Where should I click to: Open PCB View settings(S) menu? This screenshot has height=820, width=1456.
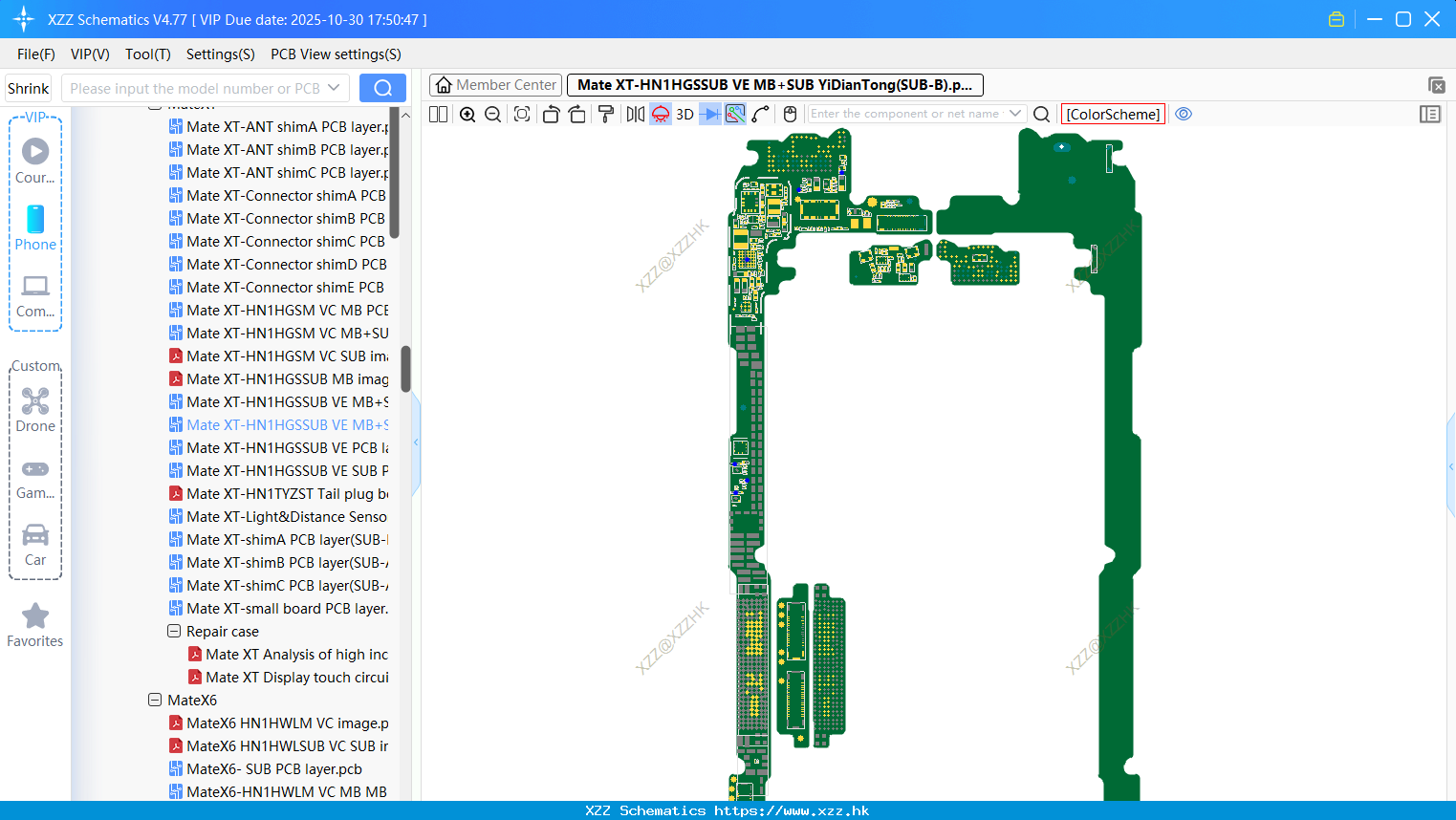point(336,54)
